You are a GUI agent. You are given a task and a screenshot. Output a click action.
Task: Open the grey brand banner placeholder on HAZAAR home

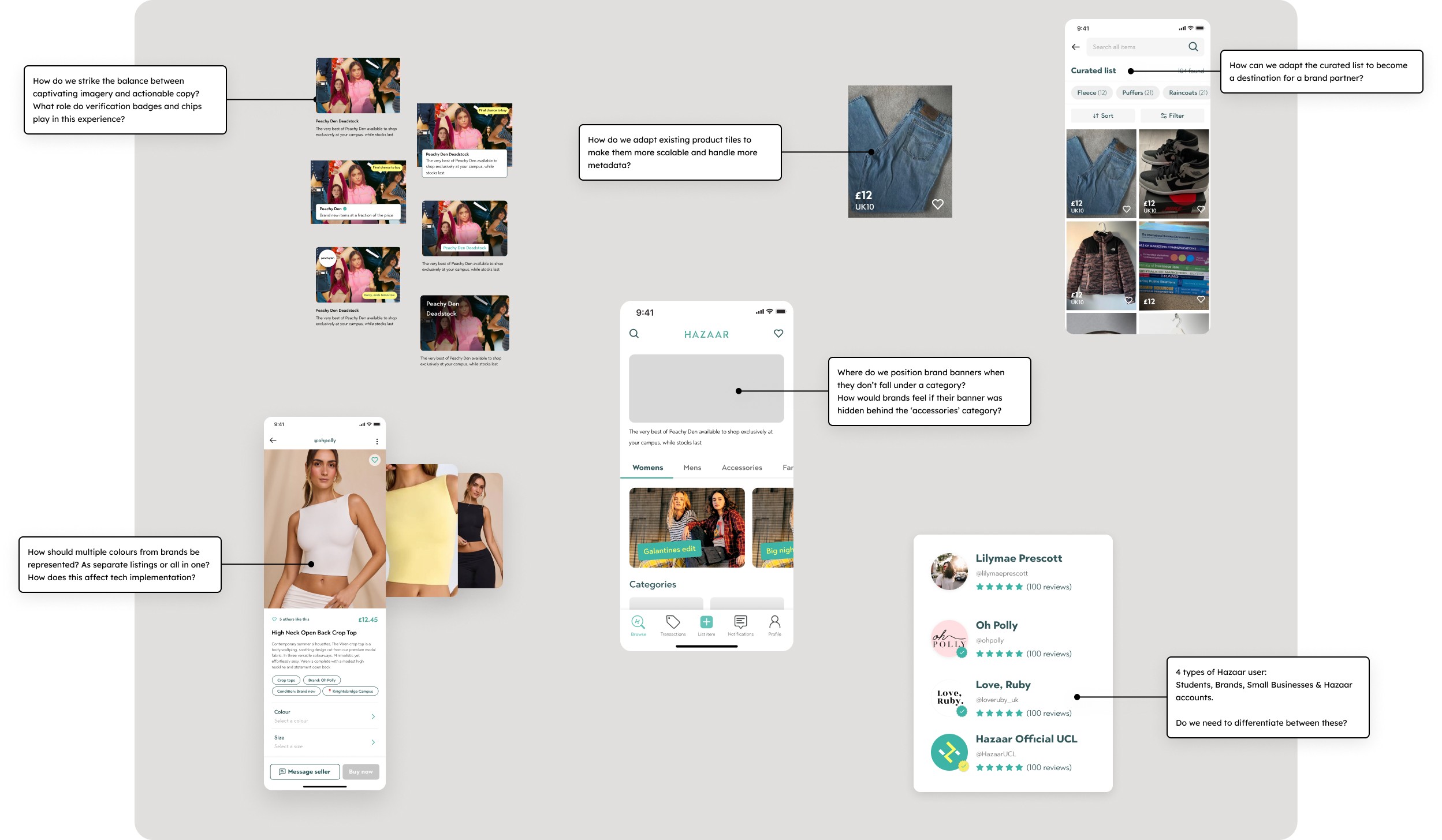tap(706, 389)
